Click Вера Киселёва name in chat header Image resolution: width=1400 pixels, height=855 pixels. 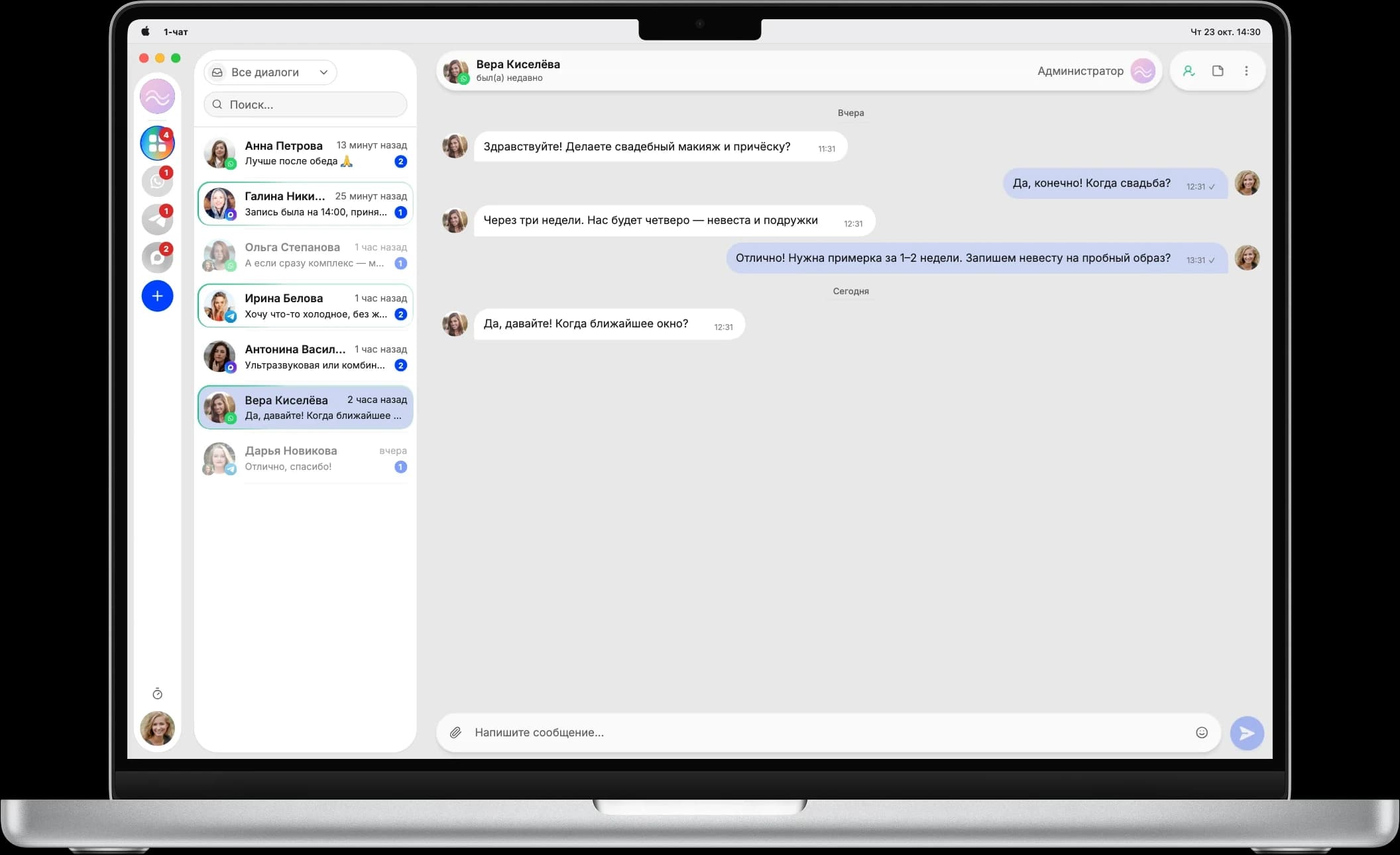(x=518, y=64)
